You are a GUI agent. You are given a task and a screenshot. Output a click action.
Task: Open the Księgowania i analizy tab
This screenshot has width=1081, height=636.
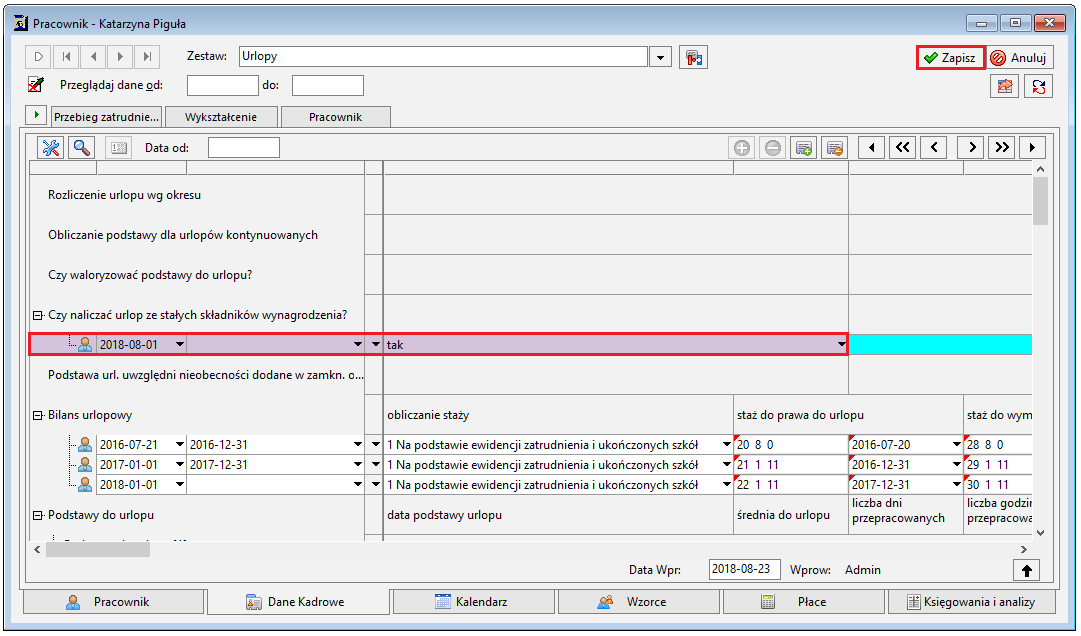pyautogui.click(x=971, y=602)
